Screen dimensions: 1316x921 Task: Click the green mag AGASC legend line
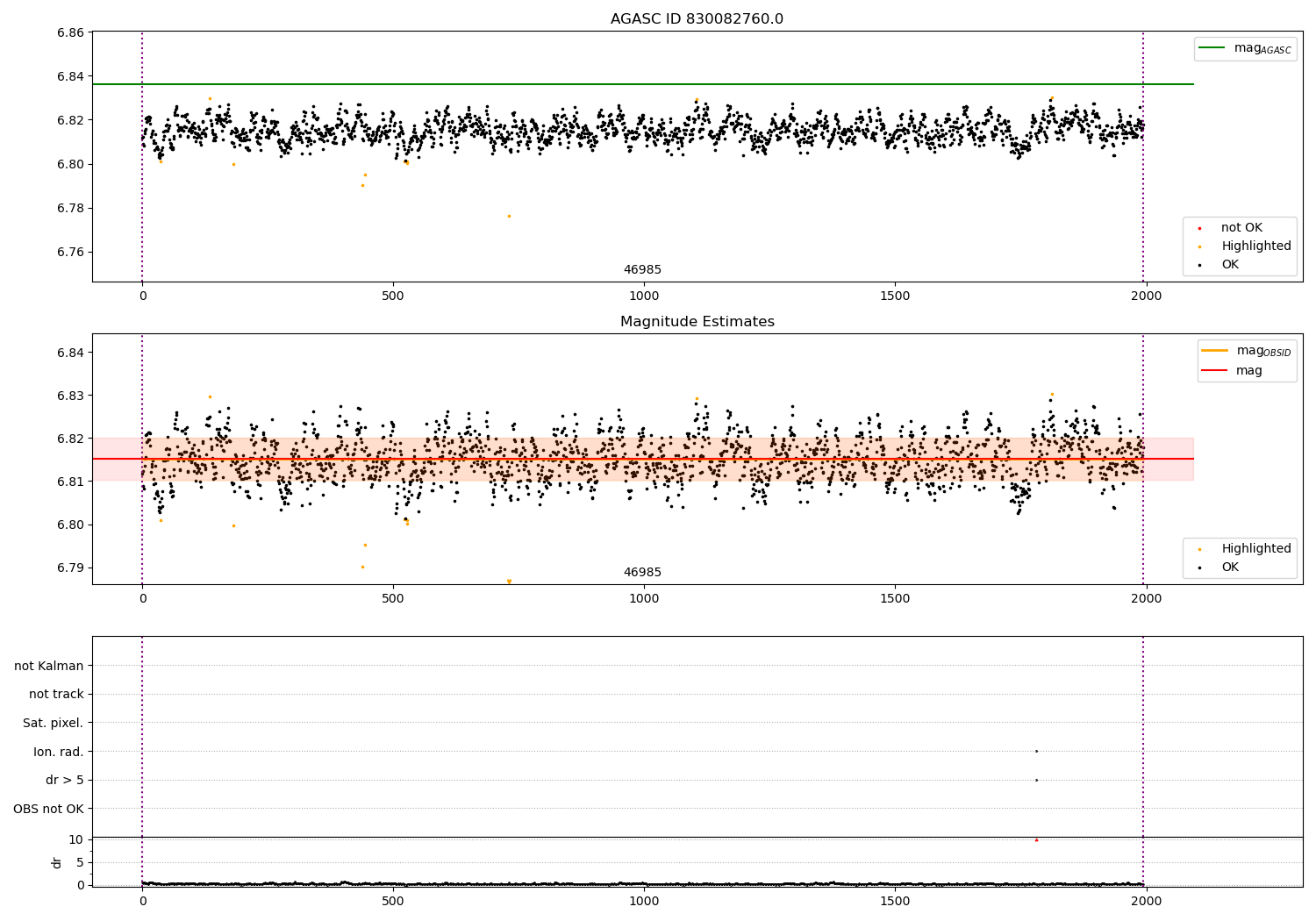(x=1212, y=48)
